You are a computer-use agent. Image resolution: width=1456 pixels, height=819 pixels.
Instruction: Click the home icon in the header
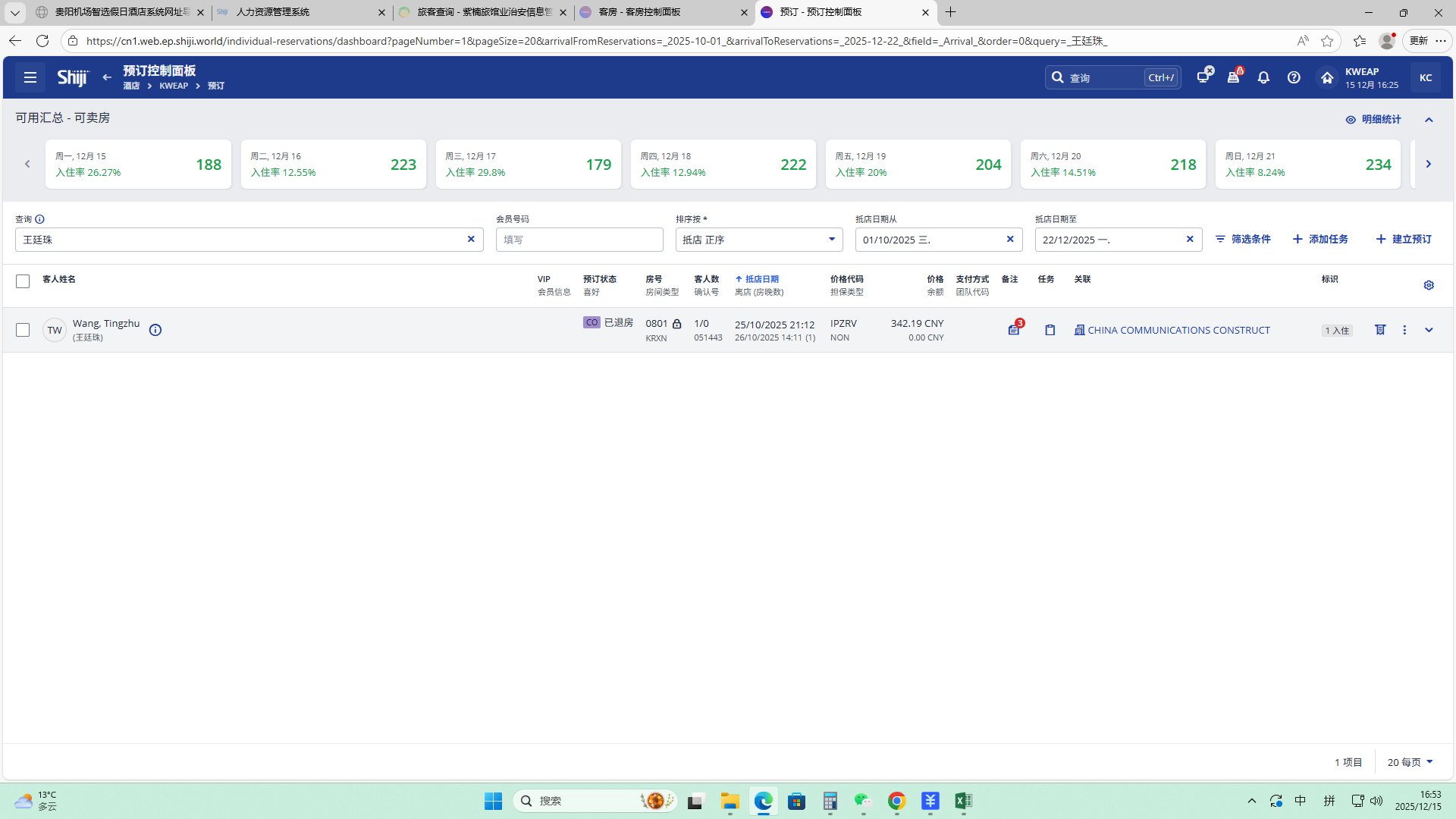(x=1326, y=77)
